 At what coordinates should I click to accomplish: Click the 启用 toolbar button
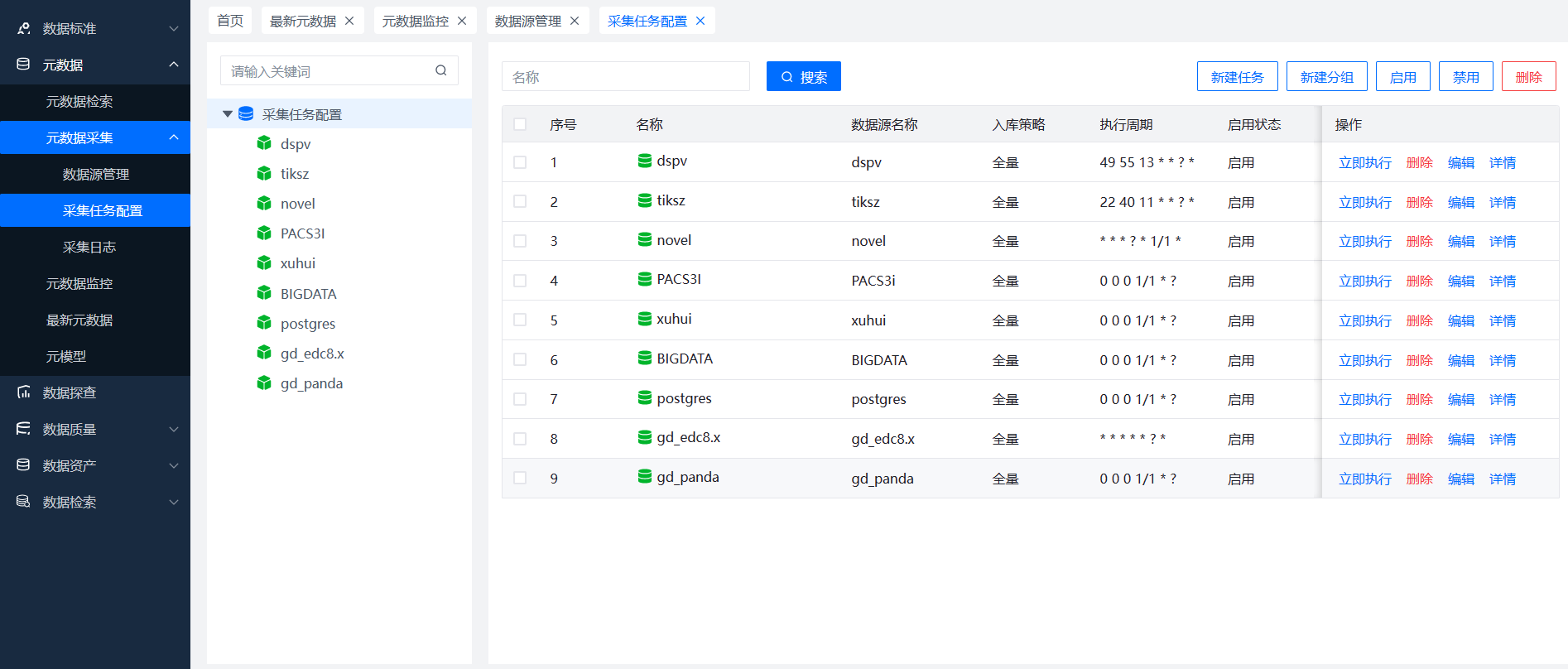1403,76
